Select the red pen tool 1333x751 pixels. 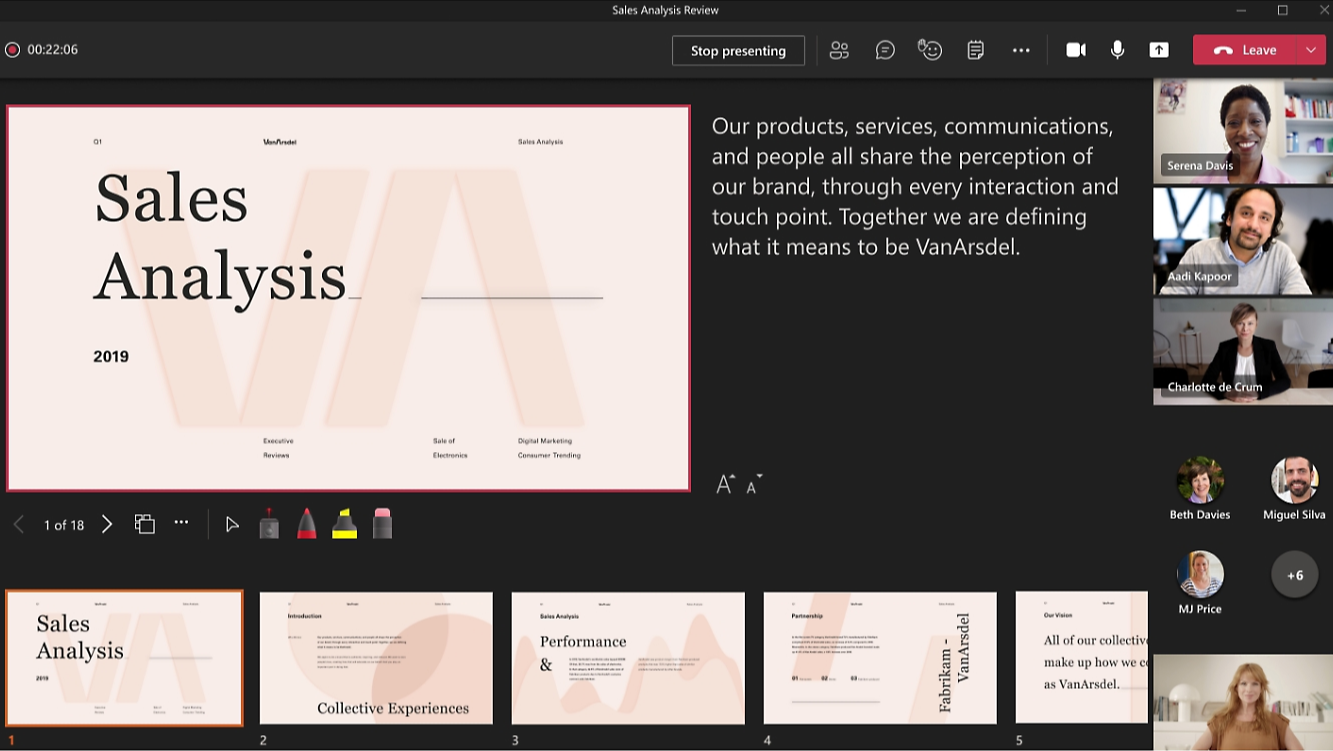point(307,523)
